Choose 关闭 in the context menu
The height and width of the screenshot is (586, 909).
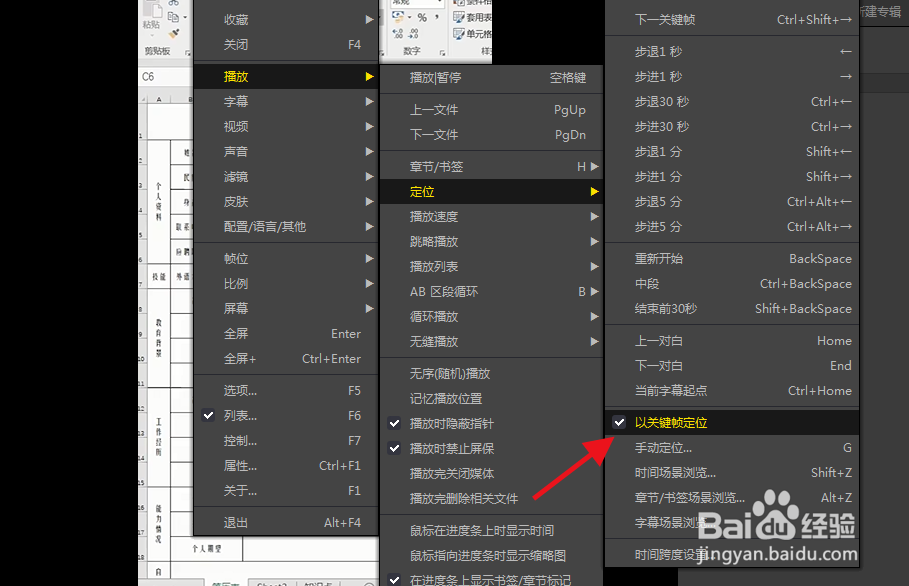coord(286,45)
